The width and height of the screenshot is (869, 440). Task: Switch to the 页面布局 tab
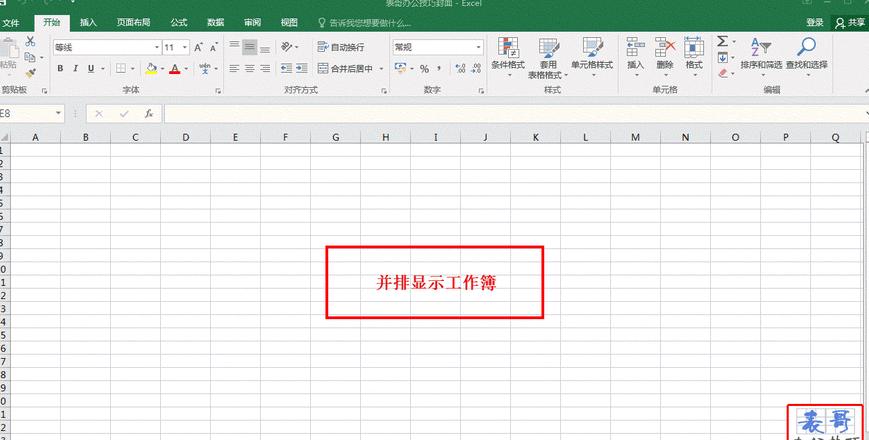pos(133,23)
